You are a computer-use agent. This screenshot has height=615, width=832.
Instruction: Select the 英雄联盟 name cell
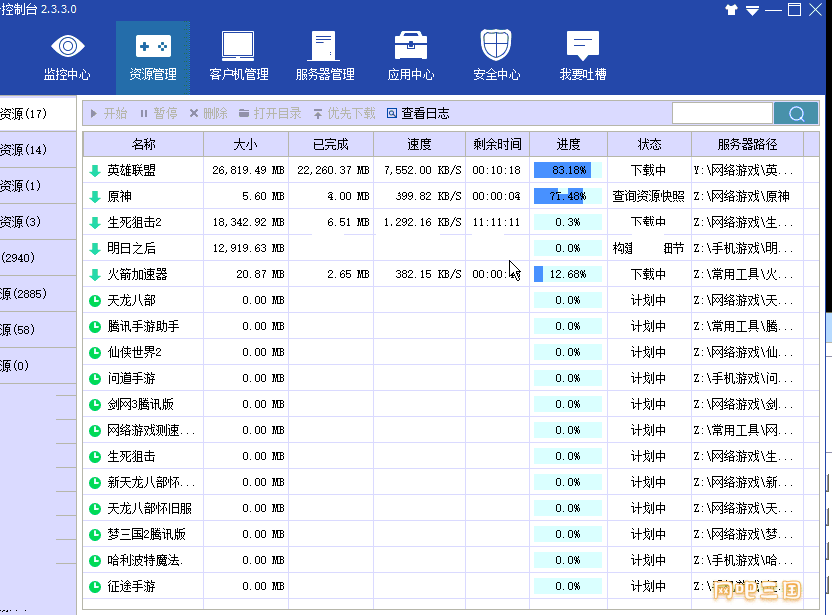pos(132,170)
